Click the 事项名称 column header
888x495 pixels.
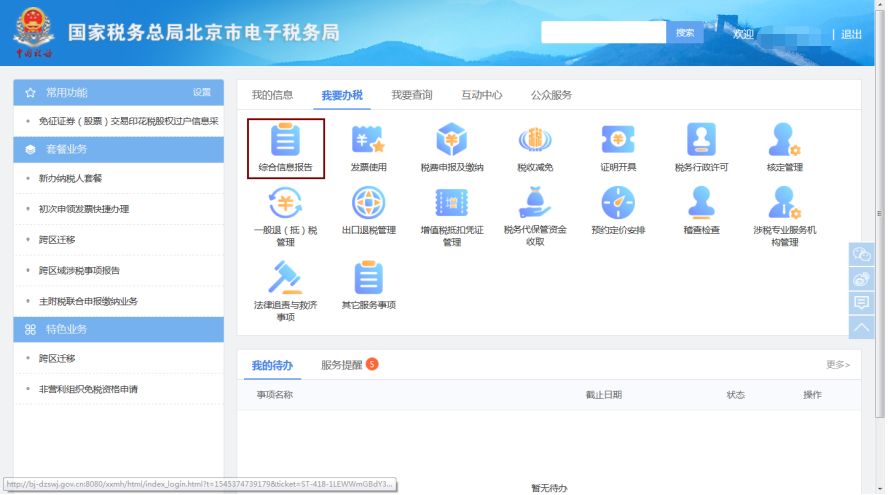(275, 395)
